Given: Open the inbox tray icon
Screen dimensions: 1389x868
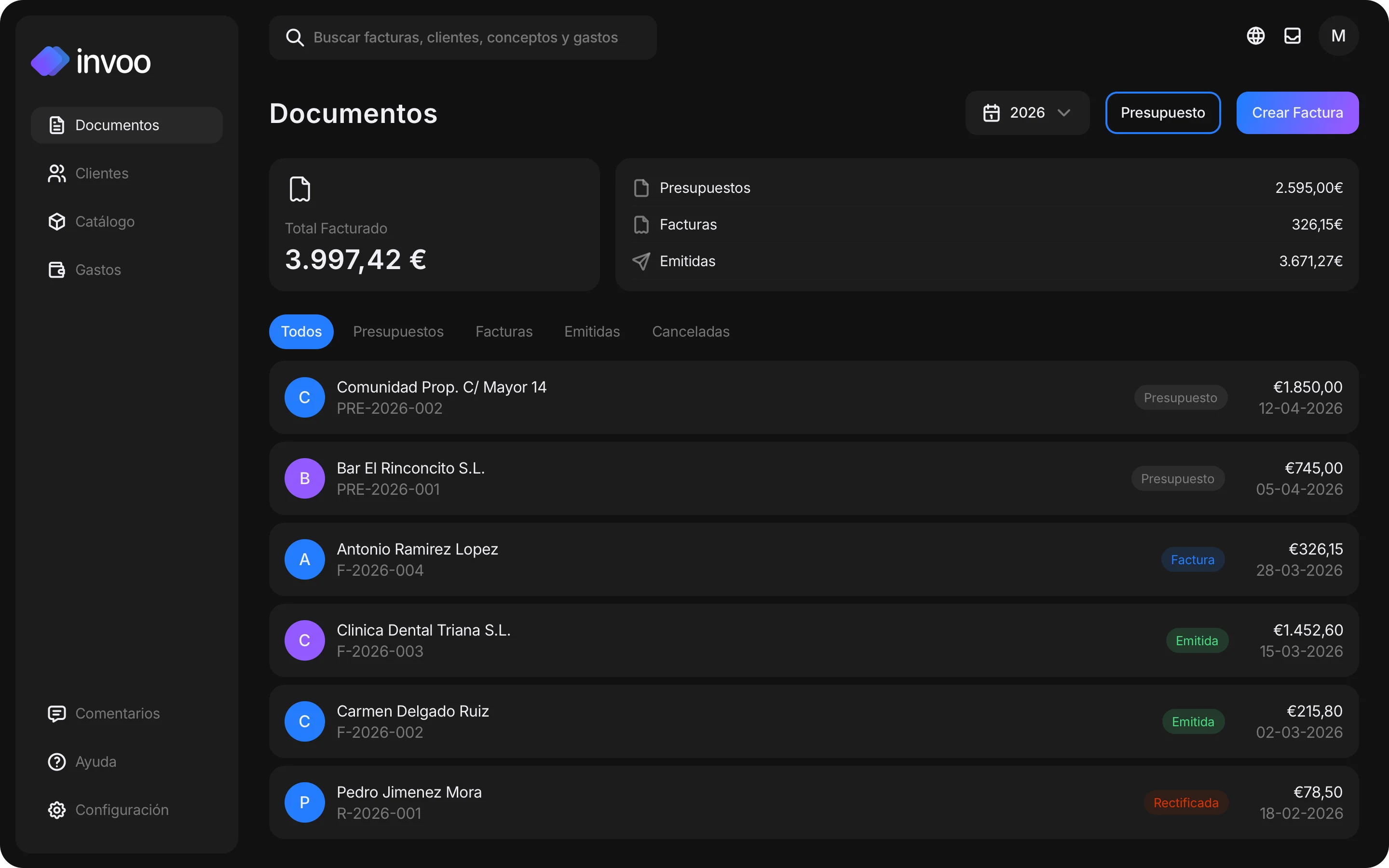Looking at the screenshot, I should tap(1293, 36).
